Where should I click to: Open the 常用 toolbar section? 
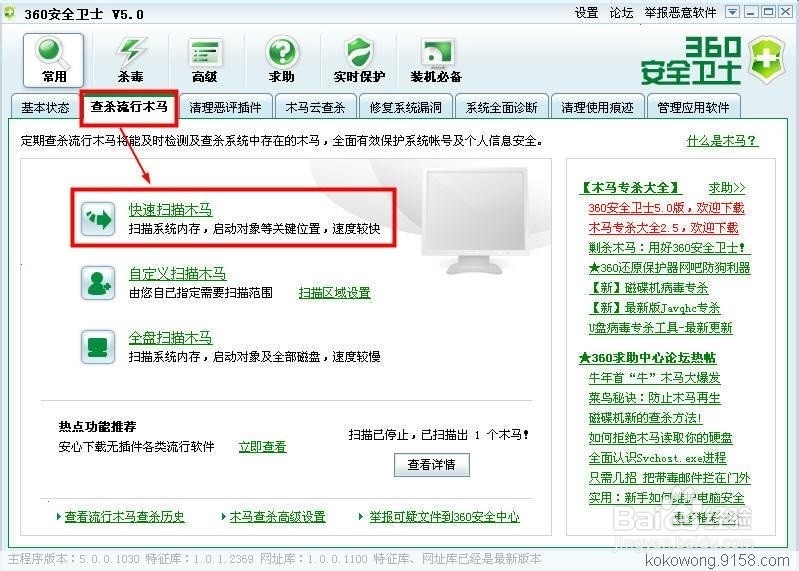coord(54,60)
